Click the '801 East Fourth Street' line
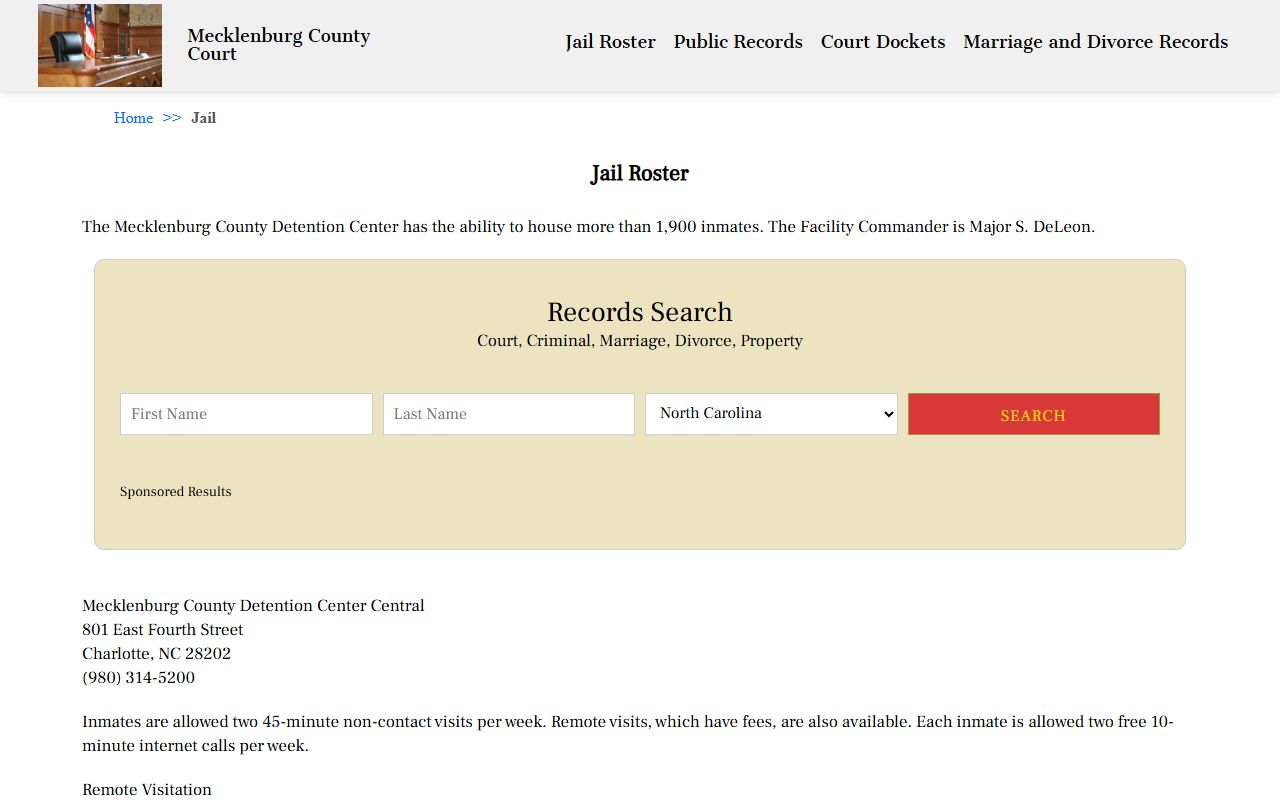The width and height of the screenshot is (1280, 800). point(163,630)
